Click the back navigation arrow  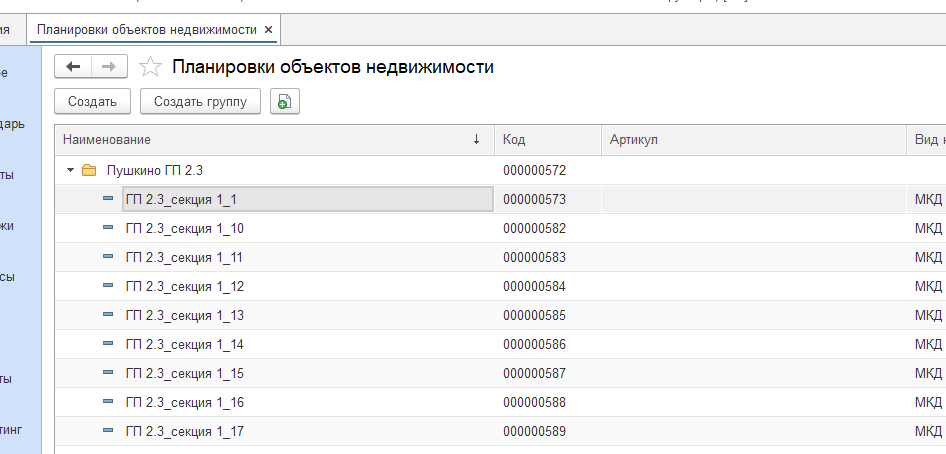tap(73, 67)
